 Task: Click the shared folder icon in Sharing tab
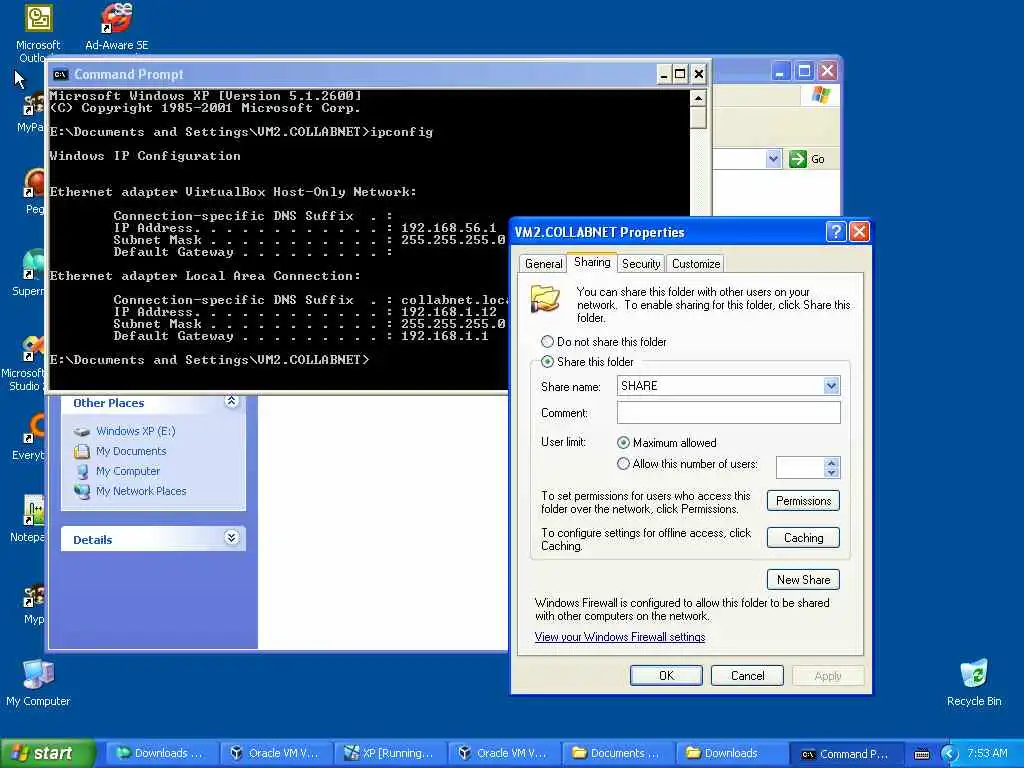coord(545,299)
